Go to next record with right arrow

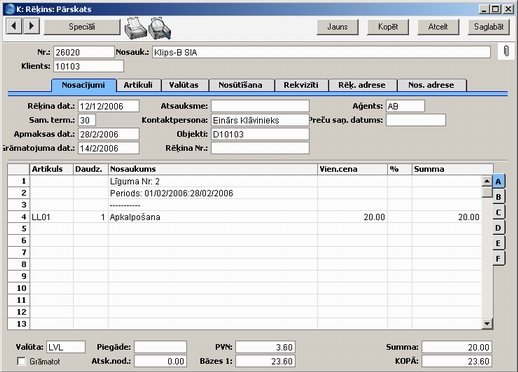tap(31, 26)
